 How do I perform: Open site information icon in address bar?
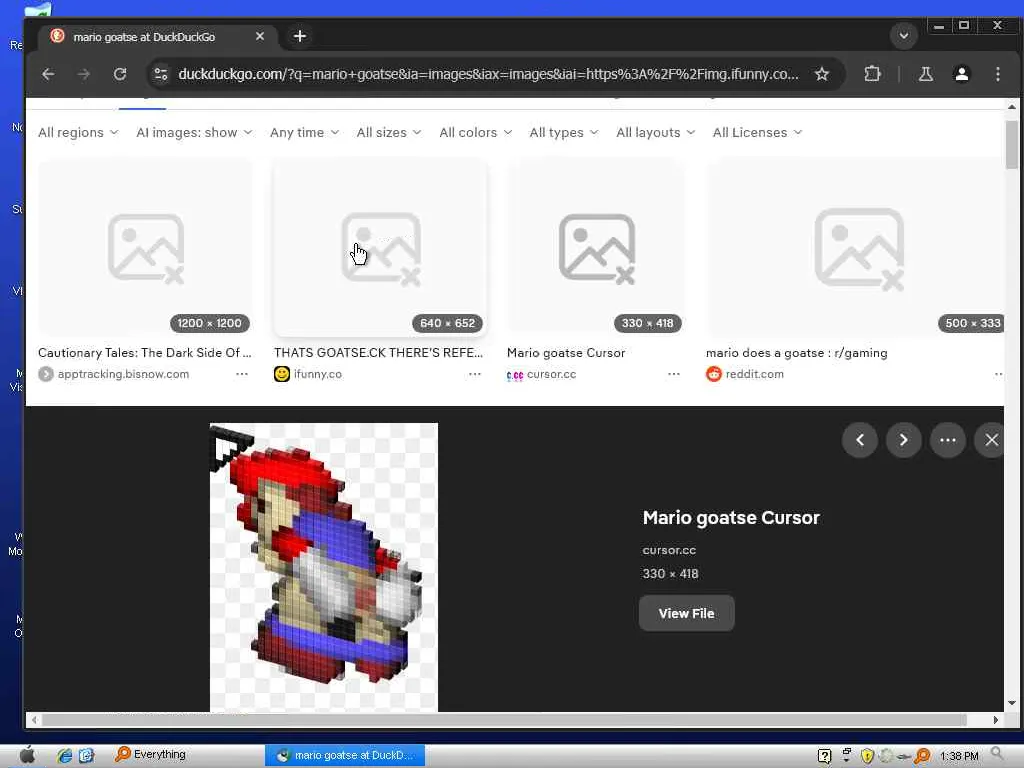point(161,74)
